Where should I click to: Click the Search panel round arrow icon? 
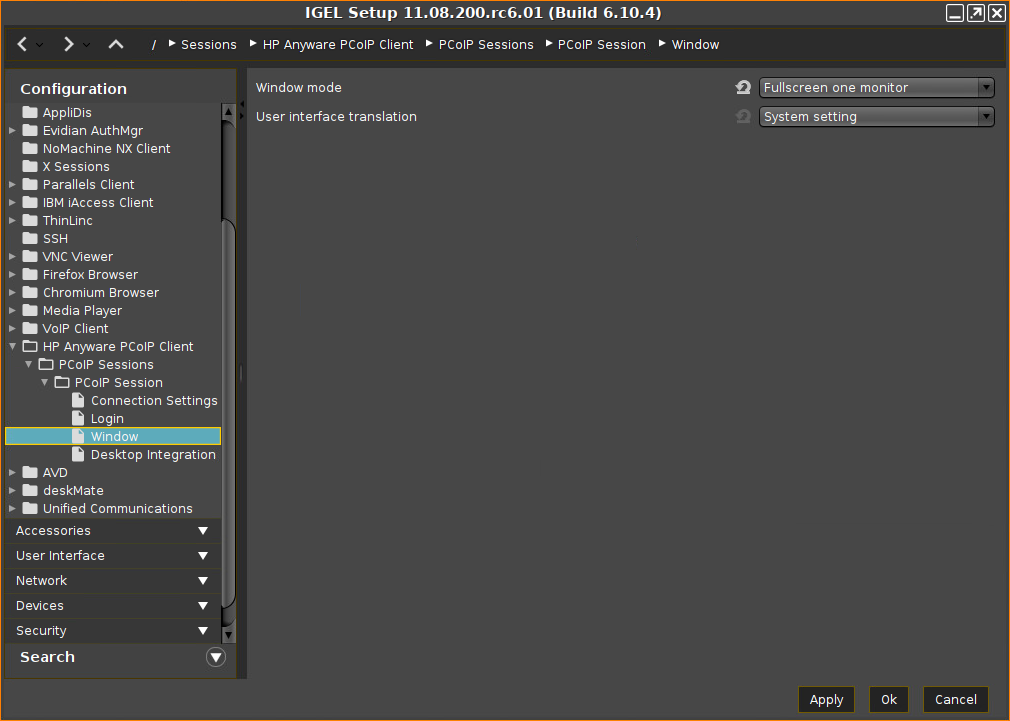216,657
